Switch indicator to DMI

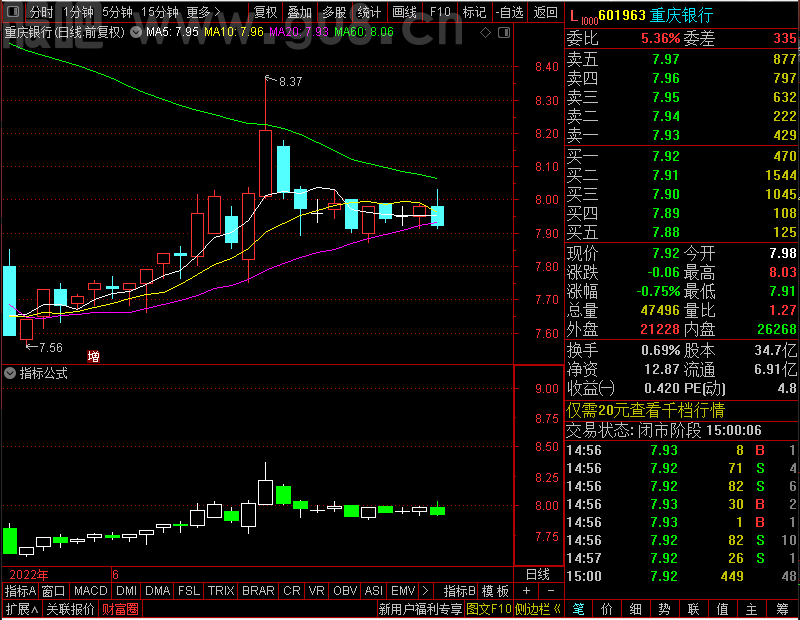(x=127, y=591)
